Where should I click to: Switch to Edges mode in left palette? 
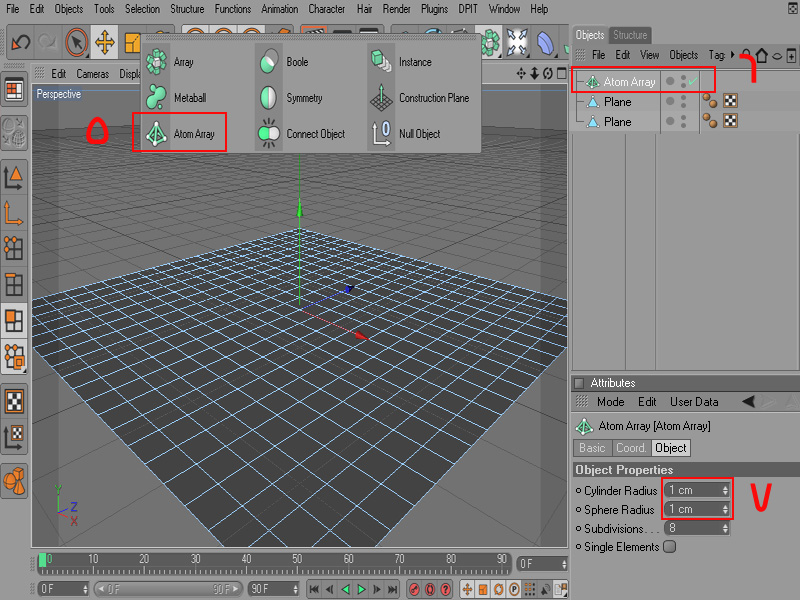point(14,284)
